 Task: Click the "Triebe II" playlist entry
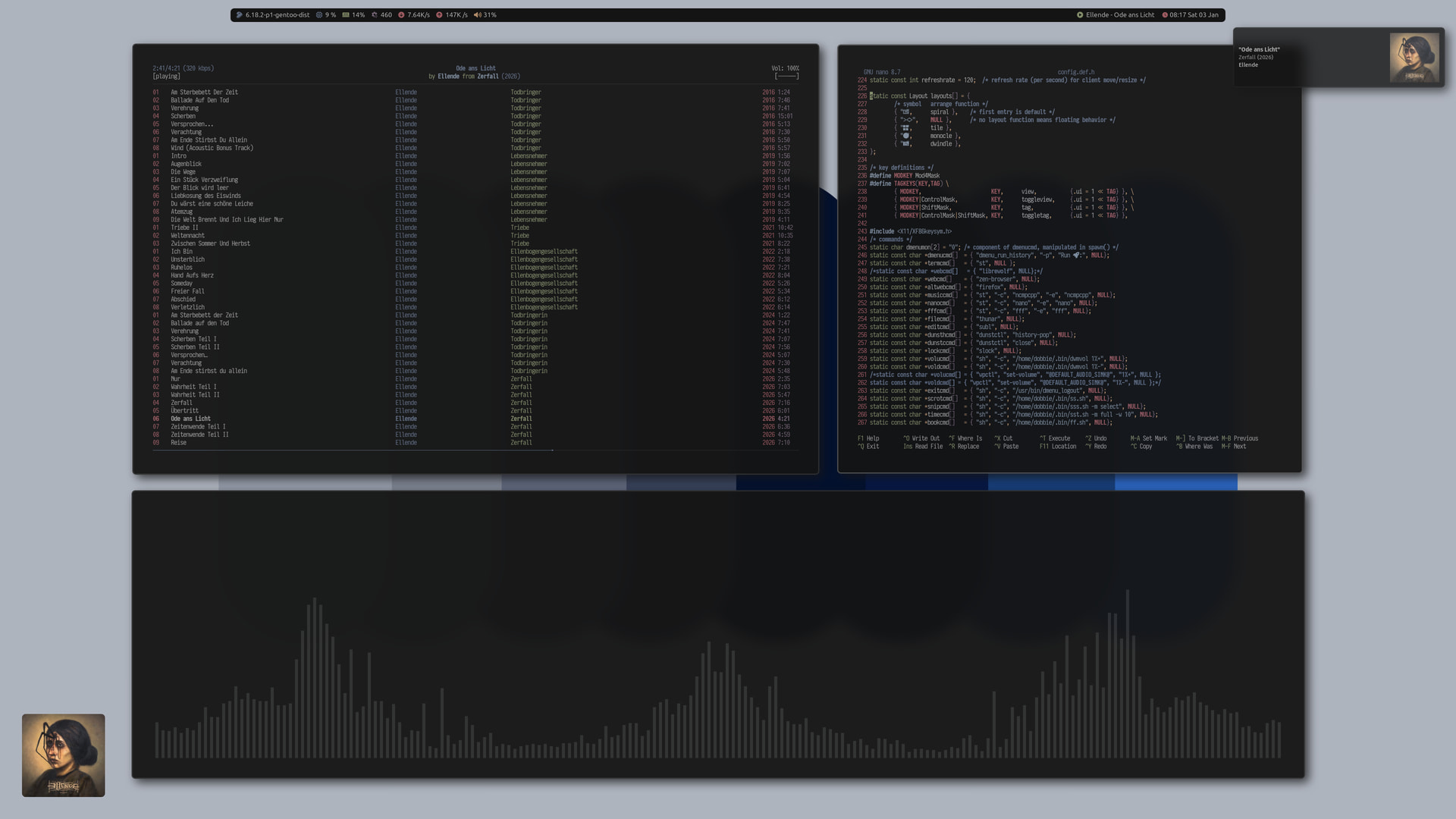184,227
